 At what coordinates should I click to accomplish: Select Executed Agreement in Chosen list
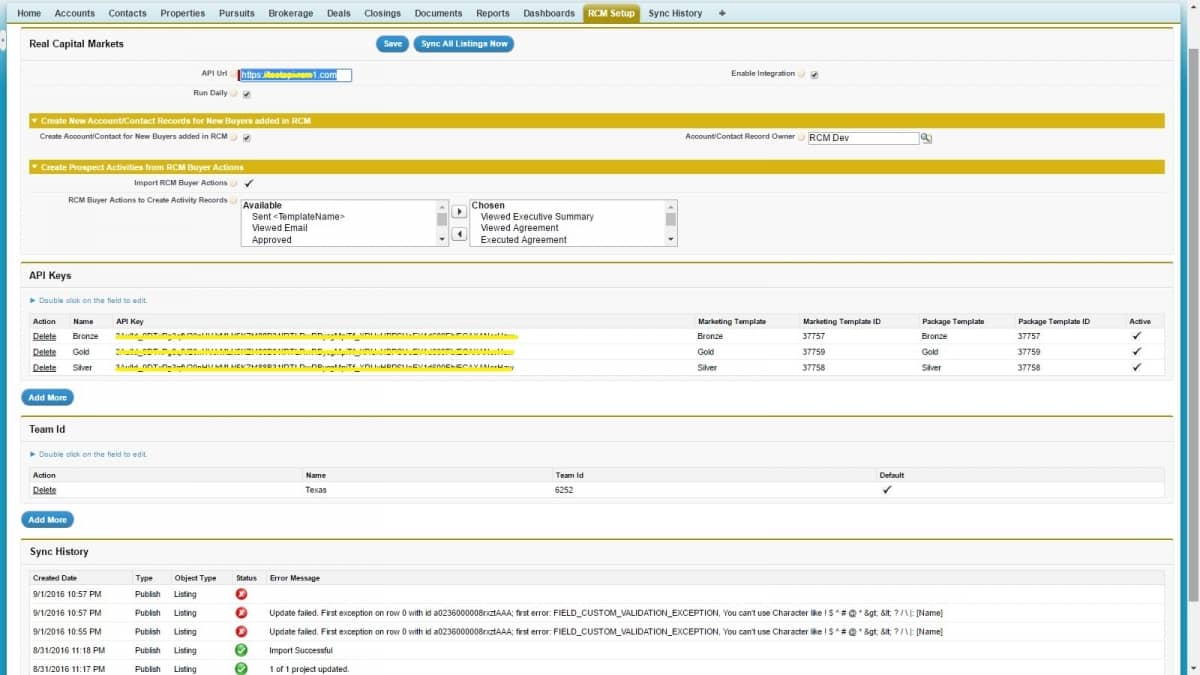pos(524,240)
